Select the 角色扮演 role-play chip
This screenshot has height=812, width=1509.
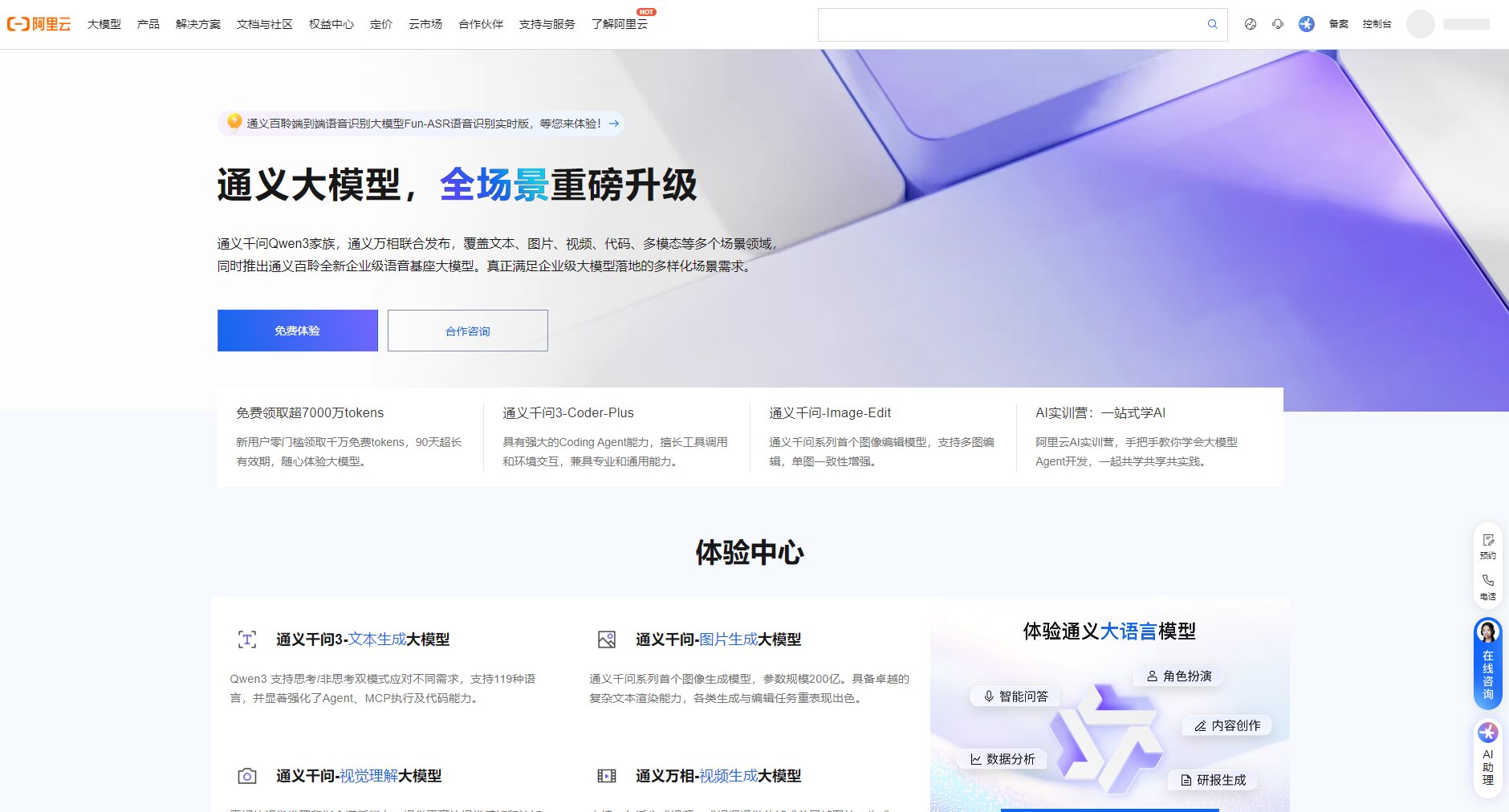pos(1179,676)
